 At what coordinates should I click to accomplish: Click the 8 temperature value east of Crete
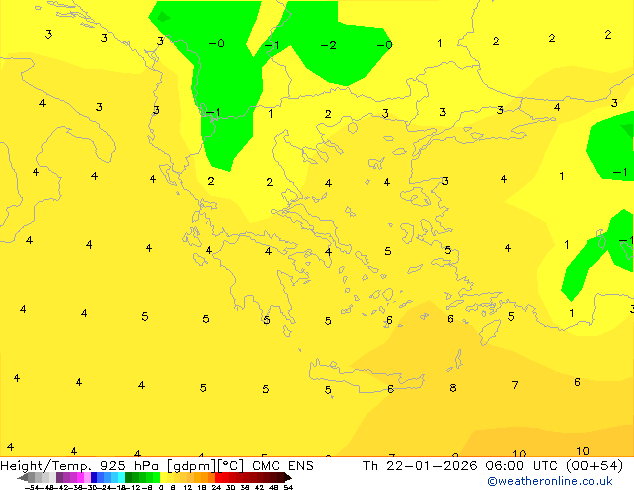pos(453,388)
